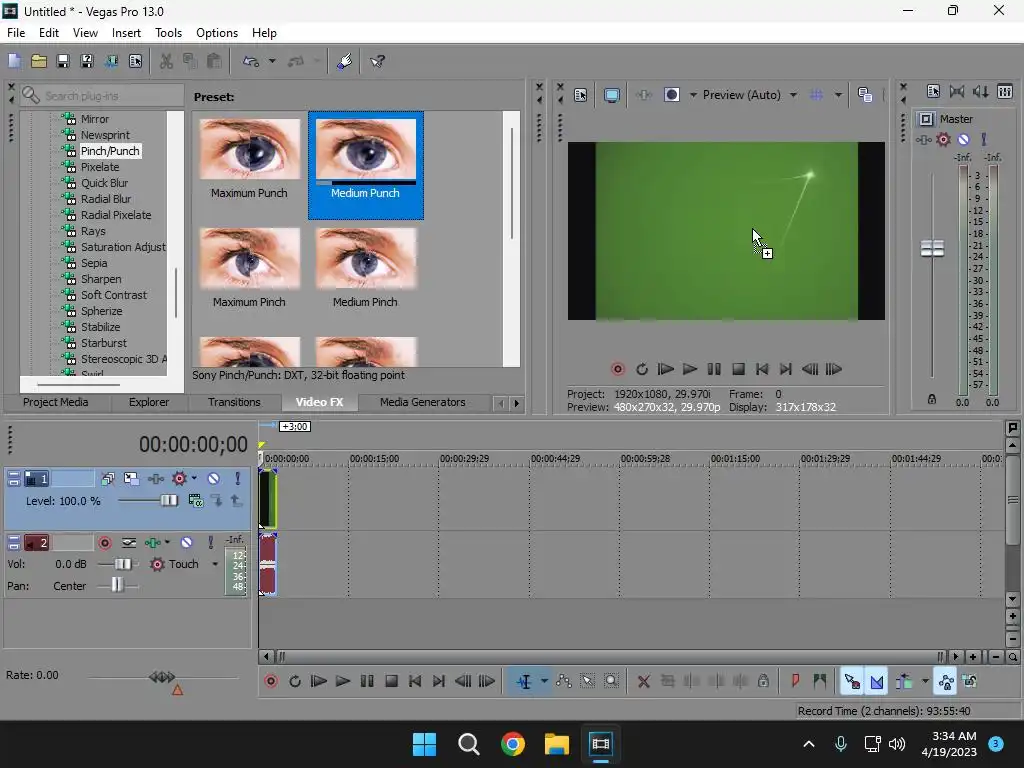Open Video Preview project properties icon
The image size is (1024, 768).
pos(581,95)
